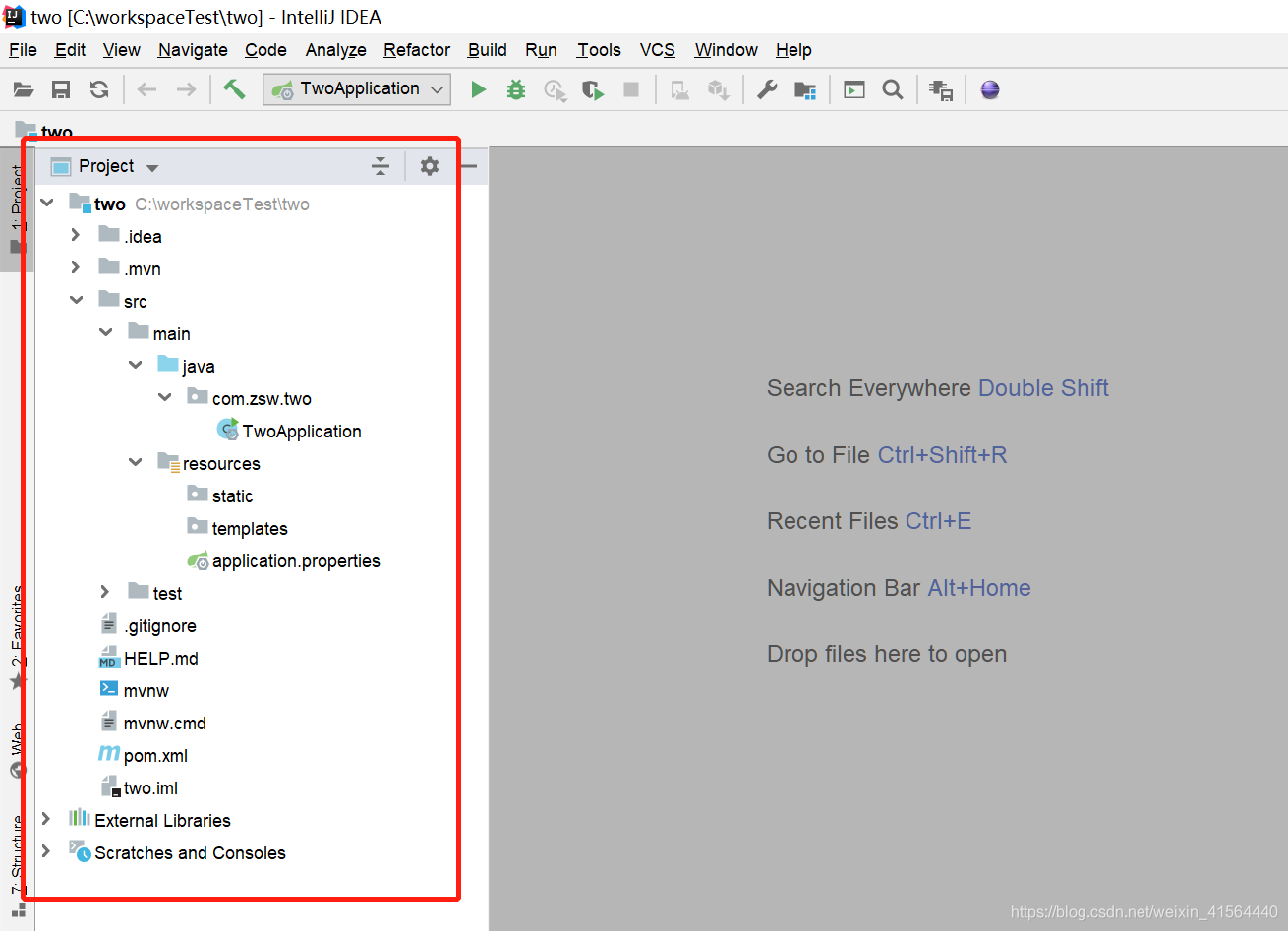This screenshot has width=1288, height=931.
Task: Open the Web side tool tab
Action: pyautogui.click(x=17, y=751)
